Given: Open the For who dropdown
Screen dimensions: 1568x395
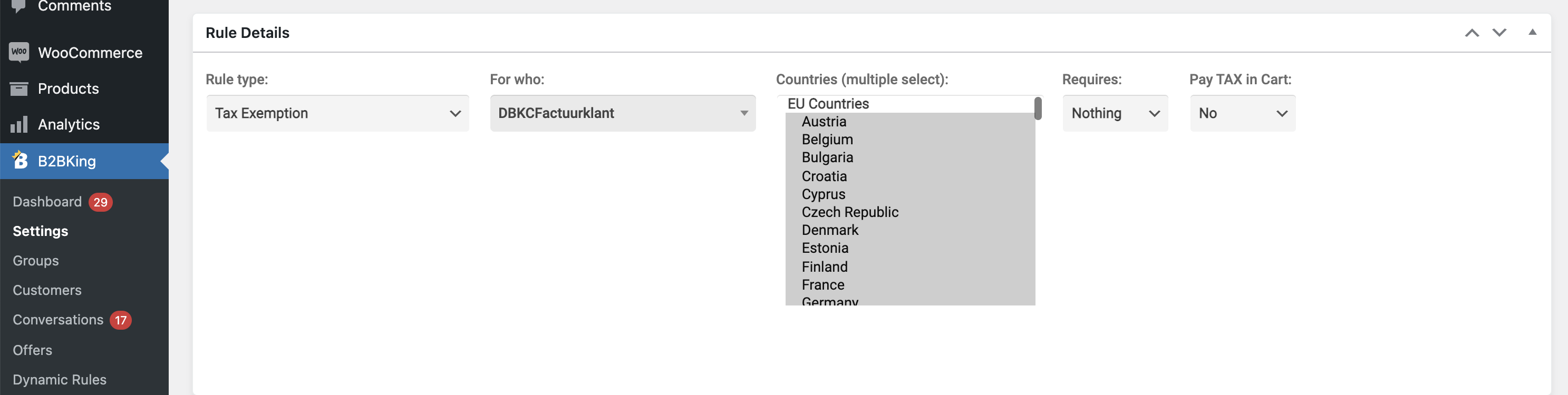Looking at the screenshot, I should (x=622, y=113).
